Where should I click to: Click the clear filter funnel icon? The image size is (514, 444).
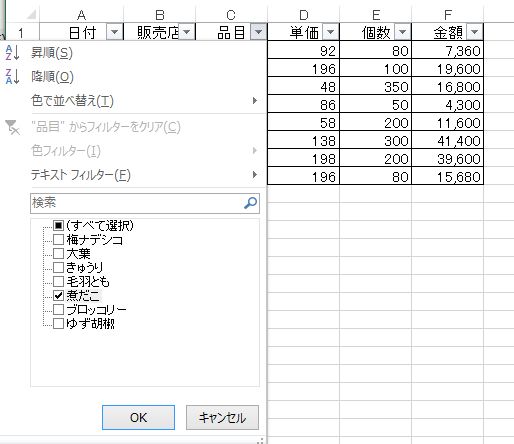point(12,127)
